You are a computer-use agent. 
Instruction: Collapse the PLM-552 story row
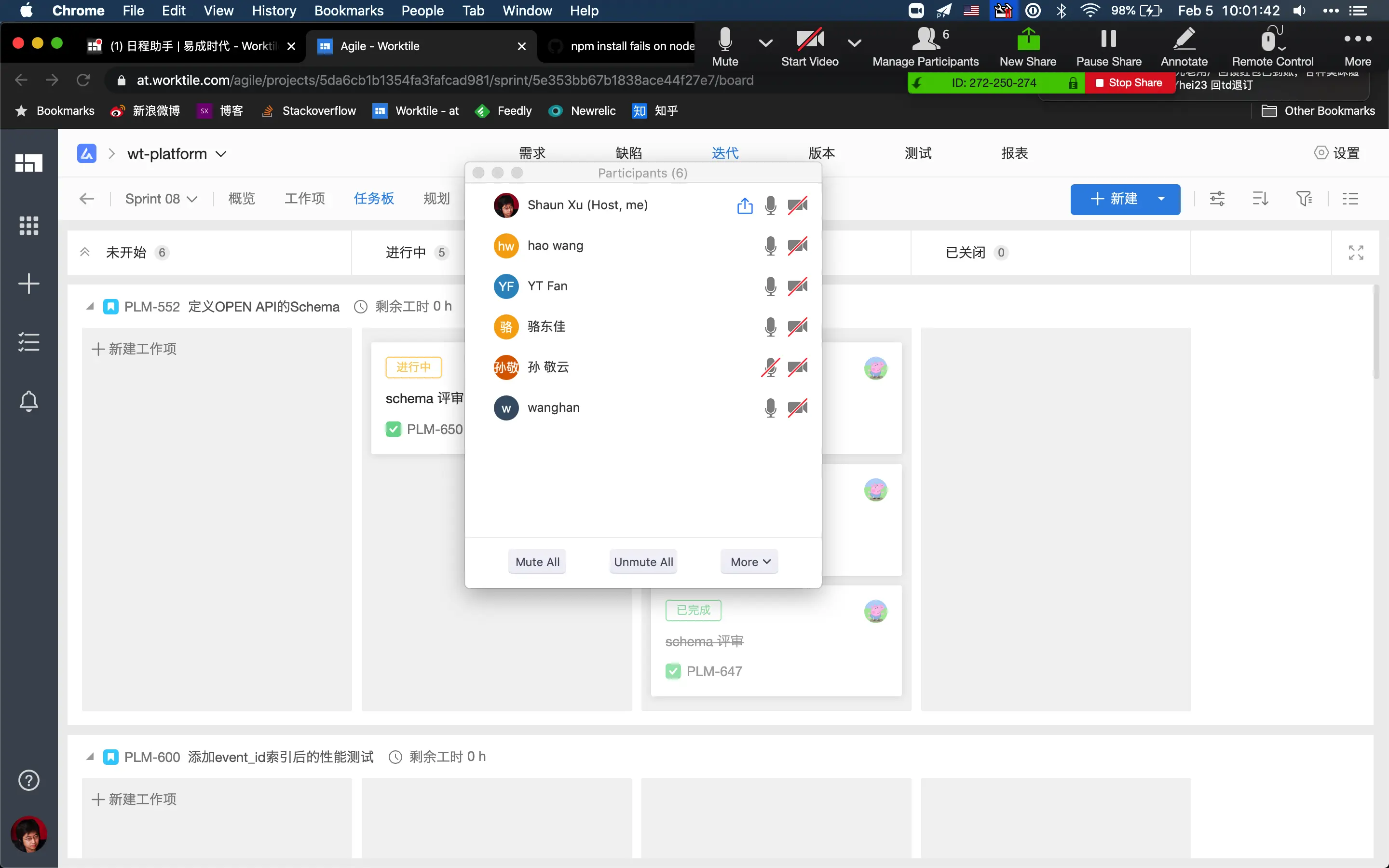tap(90, 307)
